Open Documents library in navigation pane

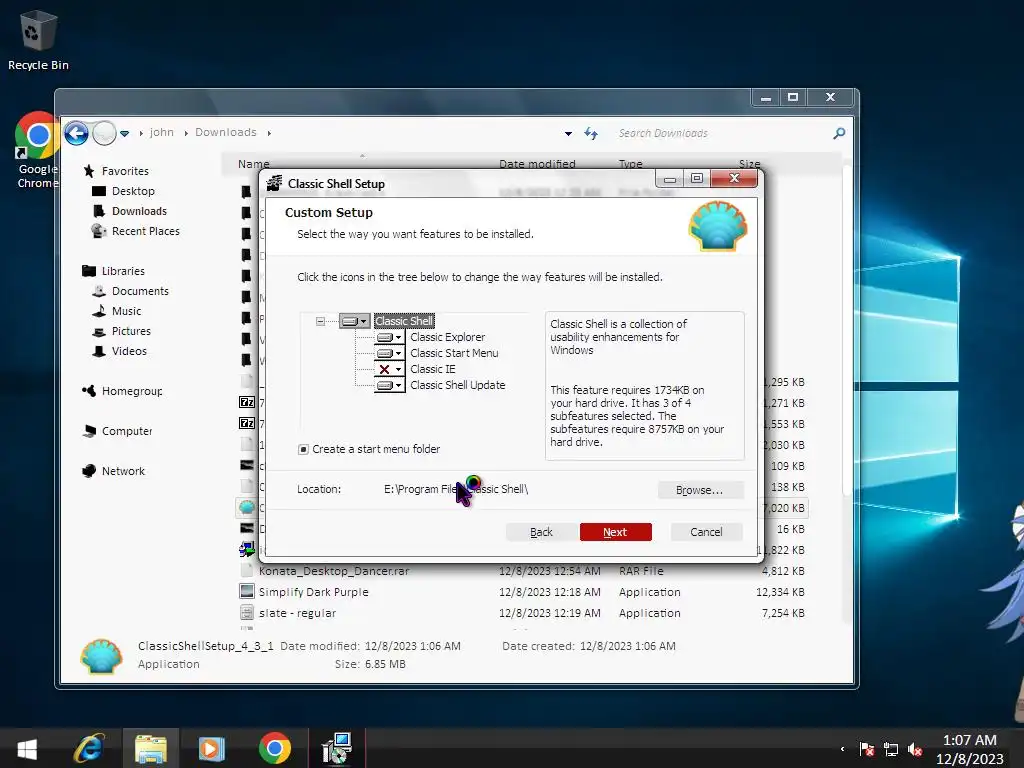pyautogui.click(x=140, y=291)
